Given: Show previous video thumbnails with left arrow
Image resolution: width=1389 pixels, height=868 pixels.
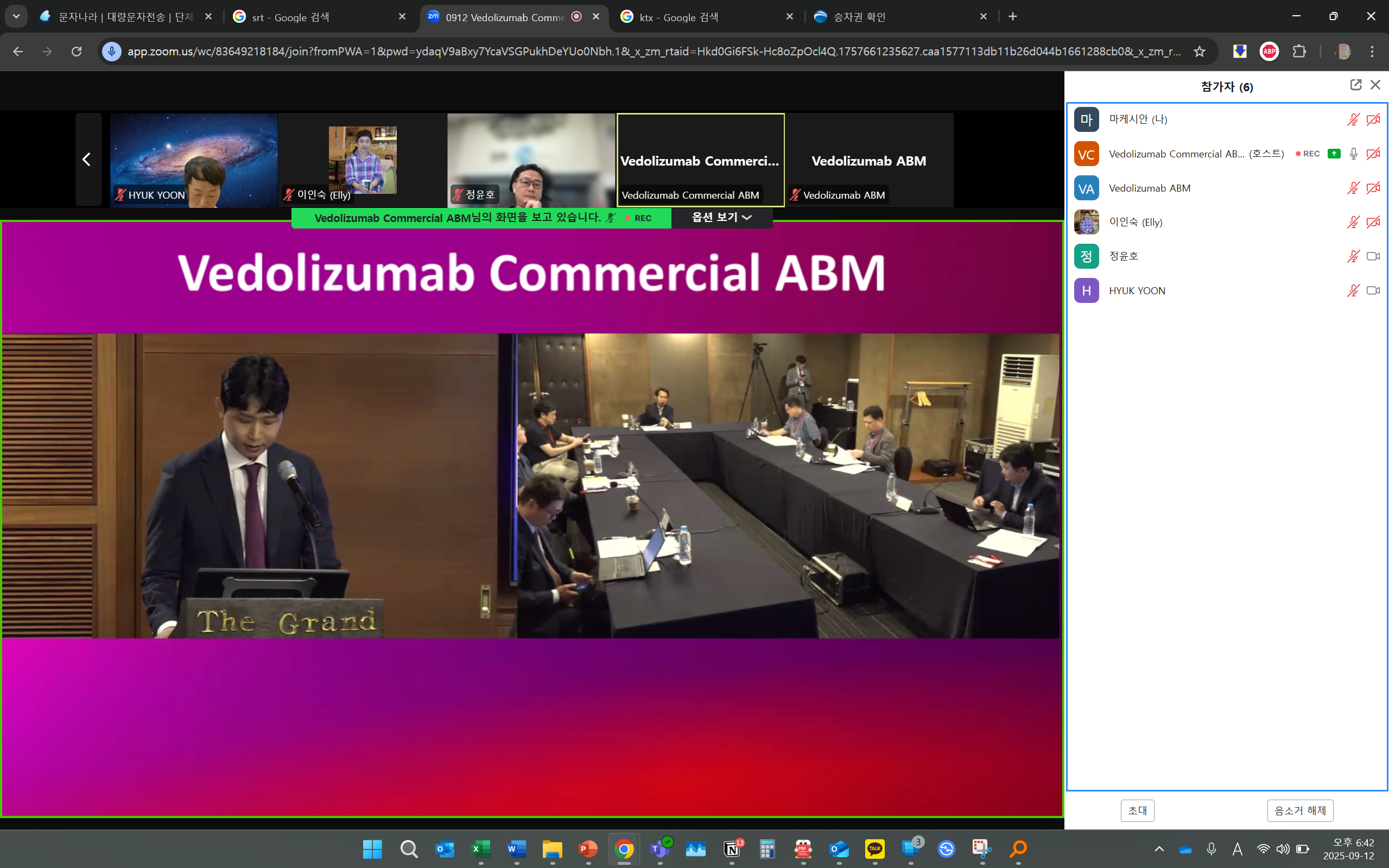Looking at the screenshot, I should [87, 160].
